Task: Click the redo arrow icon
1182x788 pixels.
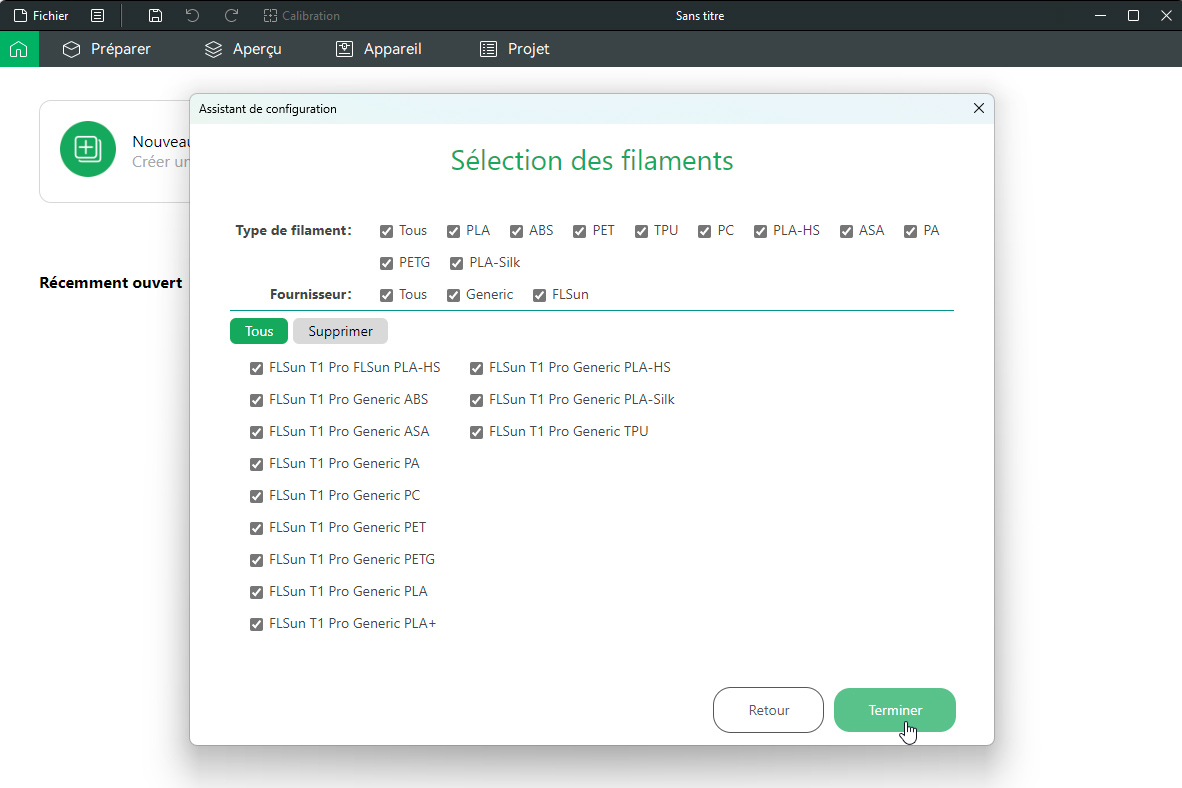Action: pyautogui.click(x=231, y=16)
